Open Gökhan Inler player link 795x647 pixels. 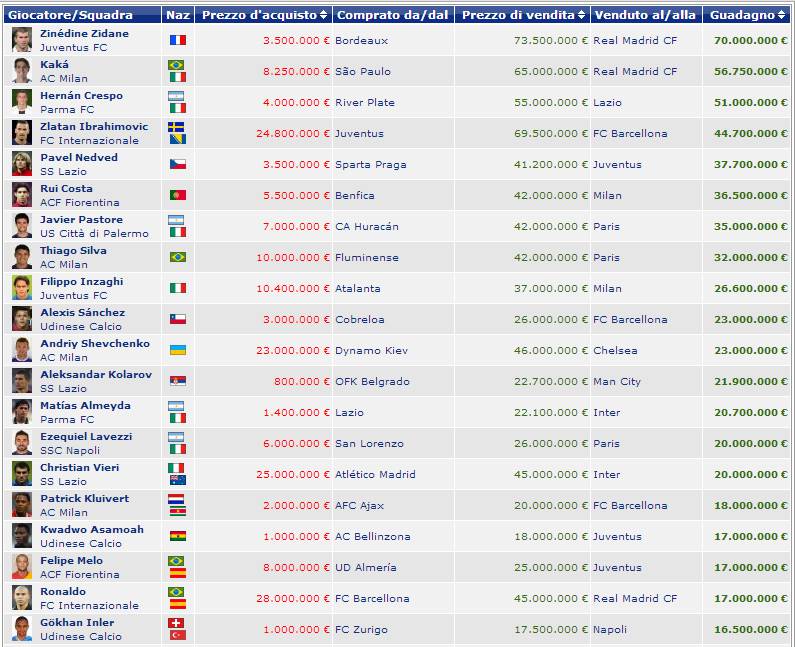coord(77,622)
